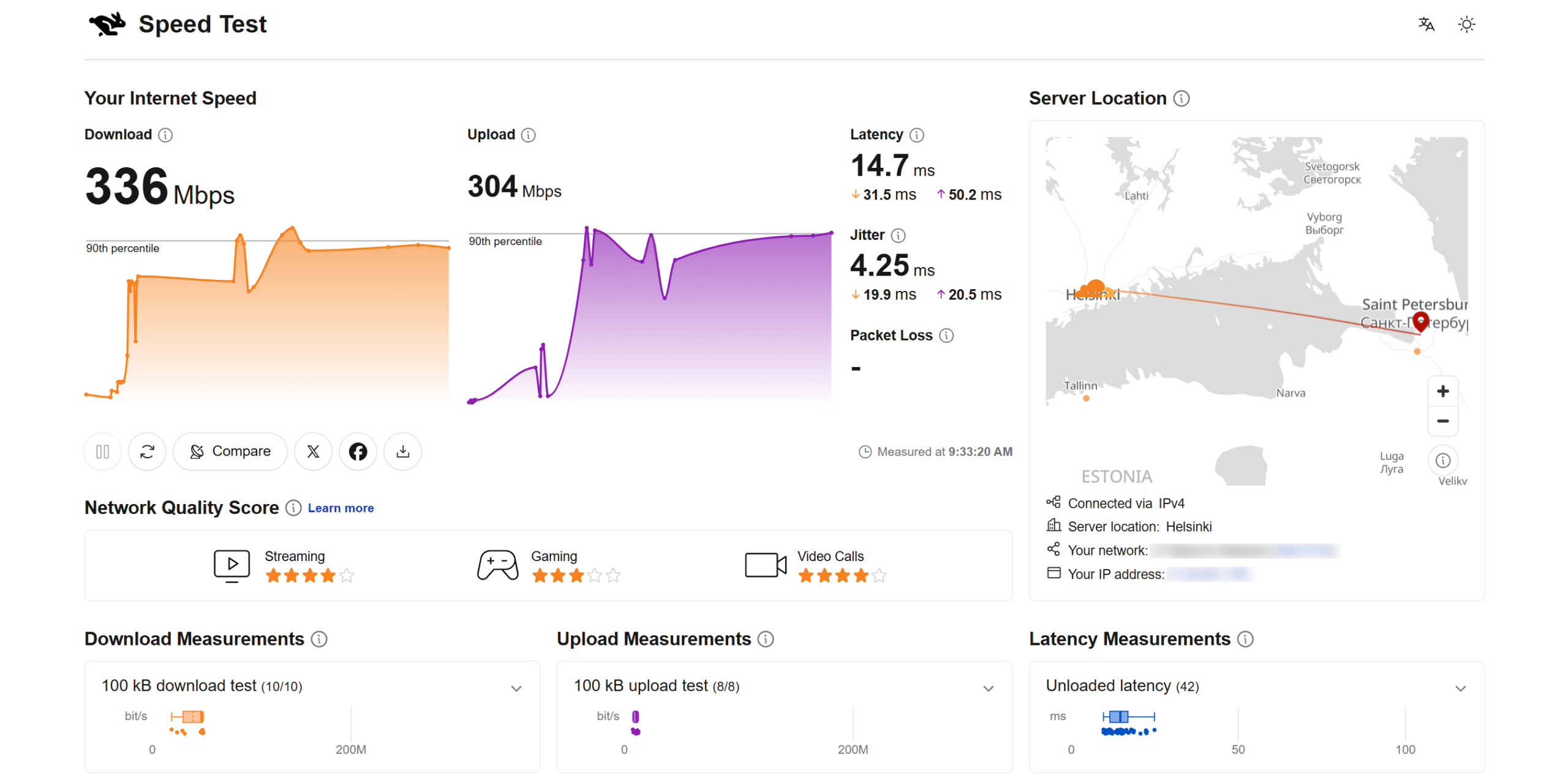Show info for the Download metric
The image size is (1568, 784).
click(x=165, y=135)
